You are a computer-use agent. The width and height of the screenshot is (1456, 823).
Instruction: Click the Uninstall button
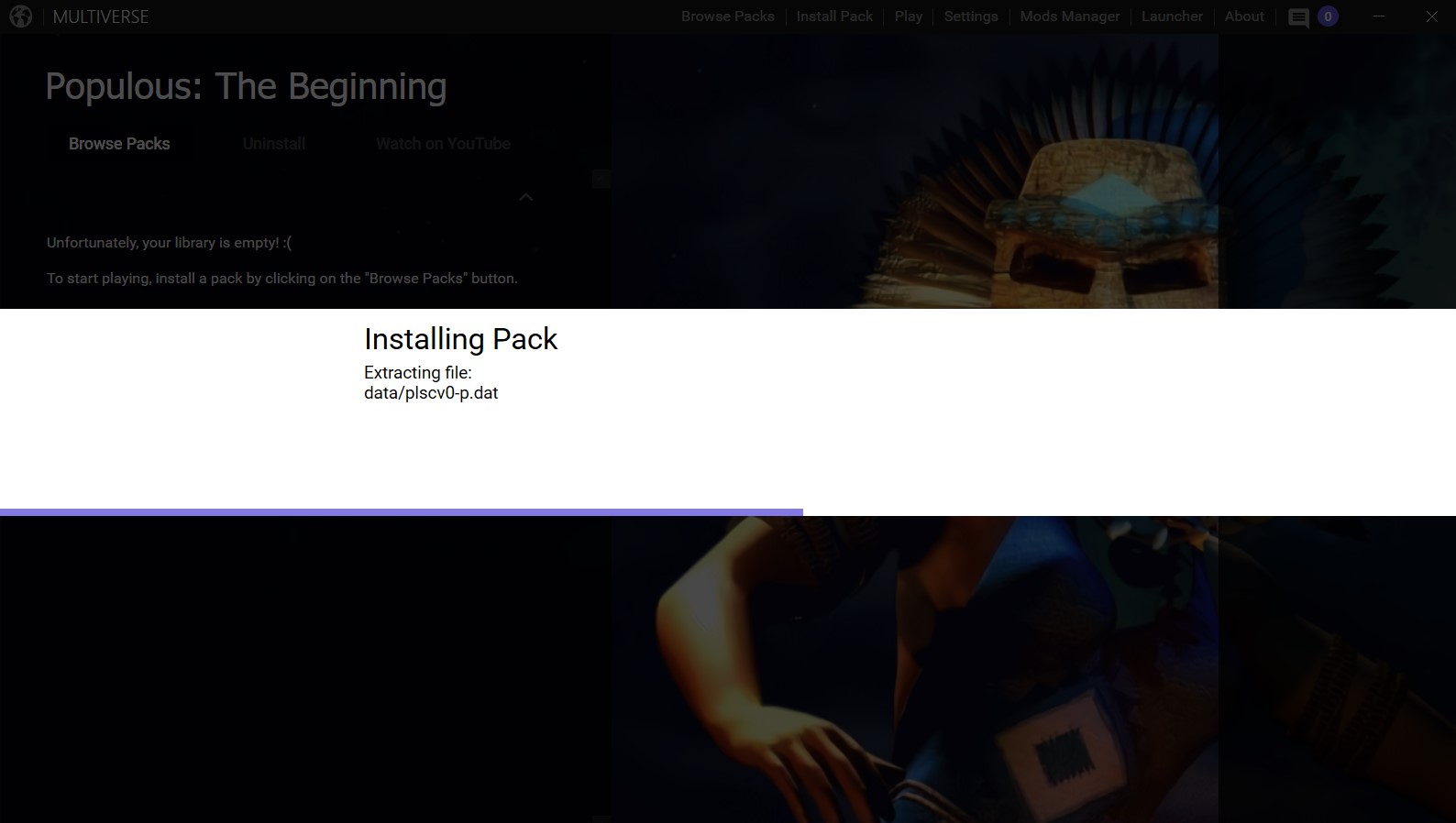274,144
